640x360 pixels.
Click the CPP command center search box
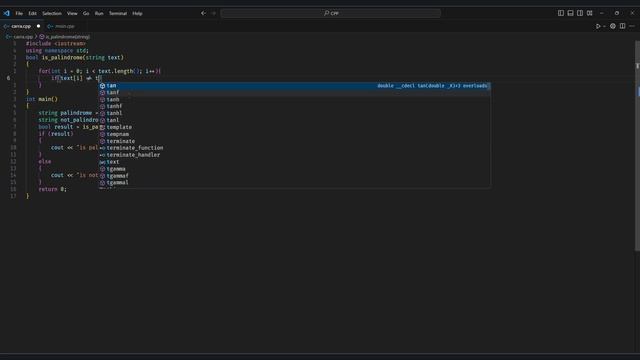click(x=331, y=13)
